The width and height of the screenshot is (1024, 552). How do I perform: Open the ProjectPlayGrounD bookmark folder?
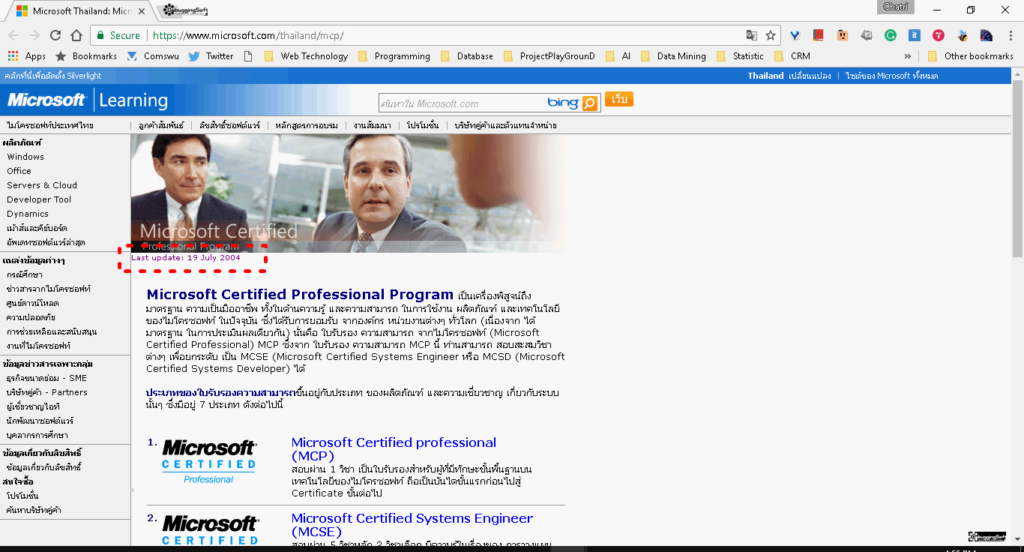549,56
